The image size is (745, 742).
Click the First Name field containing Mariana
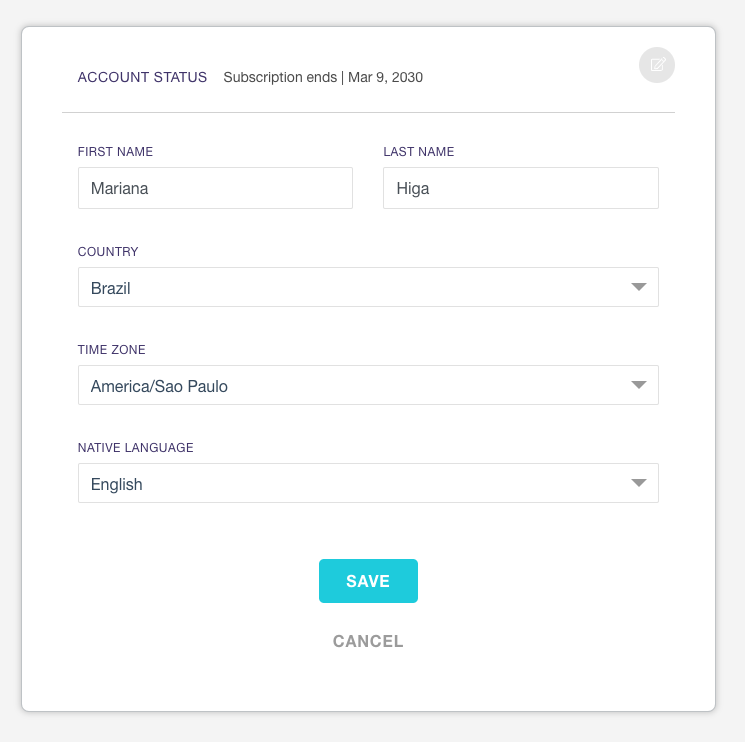click(x=215, y=188)
